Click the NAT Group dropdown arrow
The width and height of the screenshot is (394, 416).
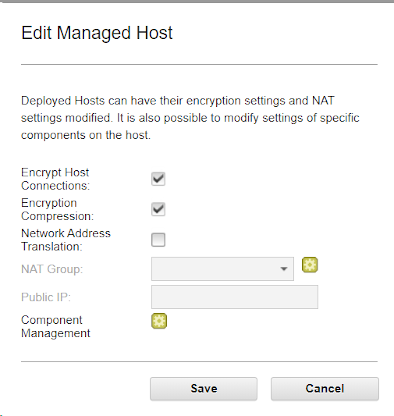(x=284, y=269)
